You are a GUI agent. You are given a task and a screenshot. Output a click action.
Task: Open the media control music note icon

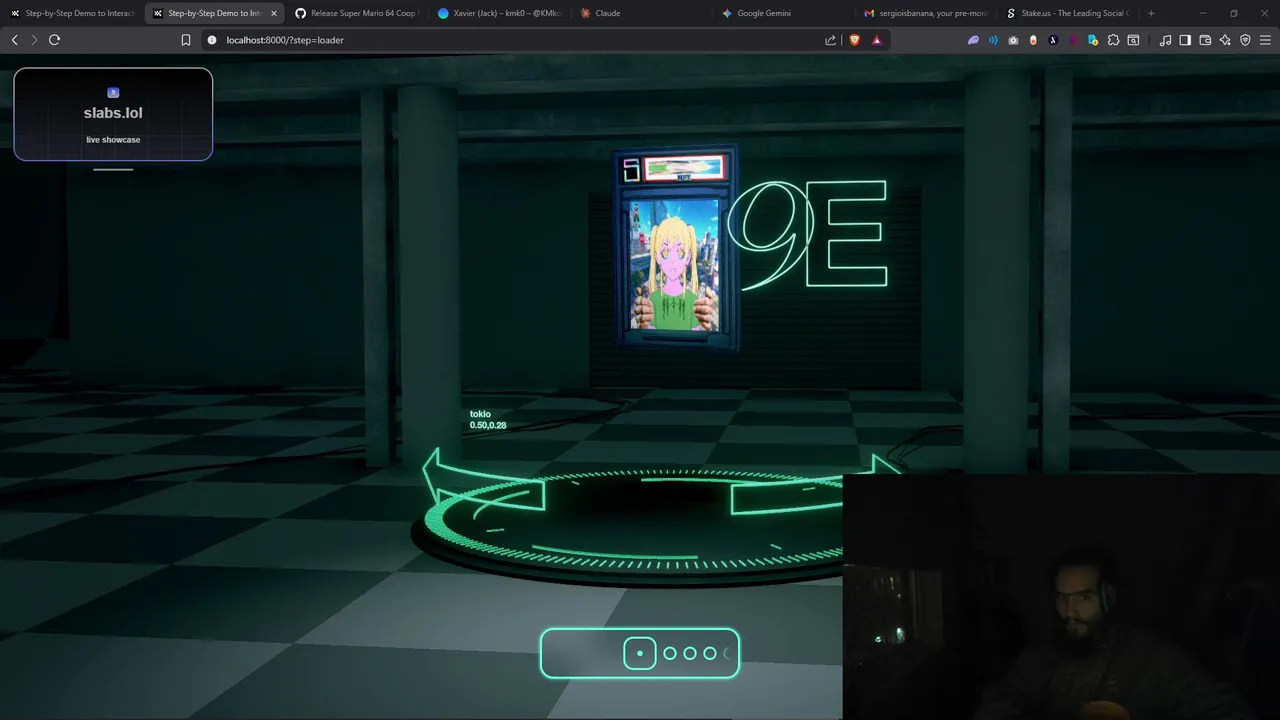click(1165, 40)
